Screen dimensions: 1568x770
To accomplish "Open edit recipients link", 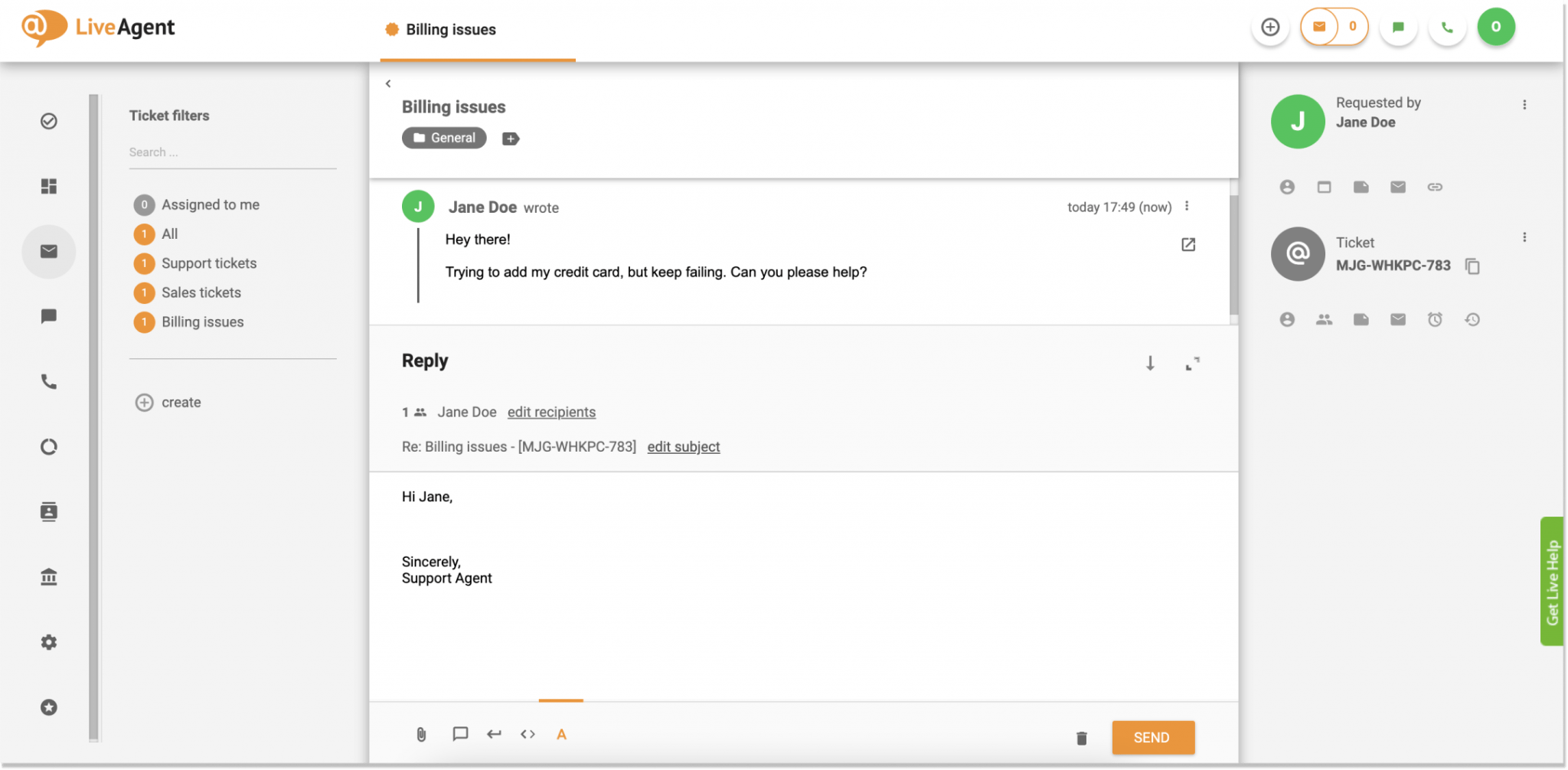I will pyautogui.click(x=551, y=412).
